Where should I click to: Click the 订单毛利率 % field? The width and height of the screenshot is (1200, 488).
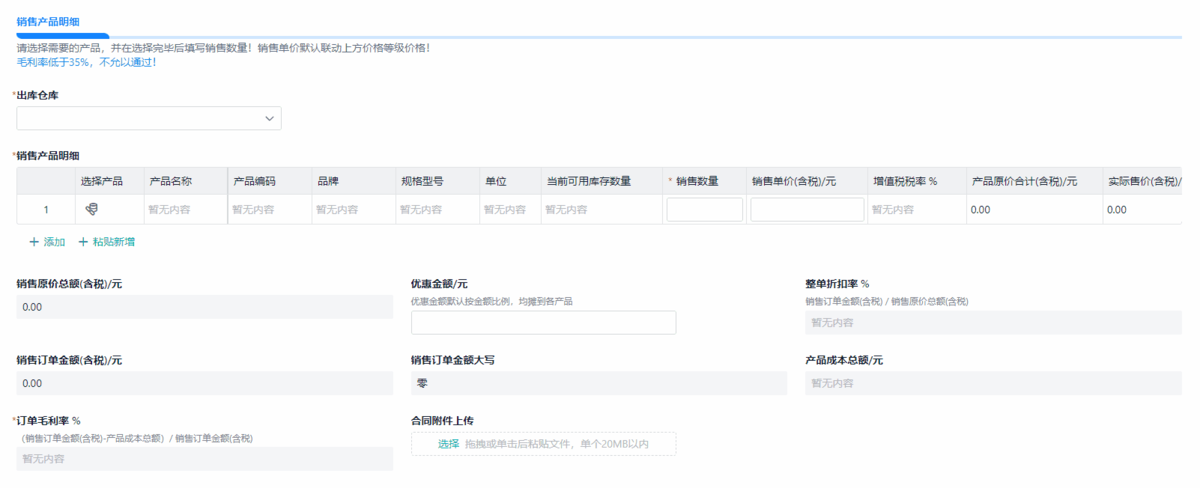[x=204, y=459]
